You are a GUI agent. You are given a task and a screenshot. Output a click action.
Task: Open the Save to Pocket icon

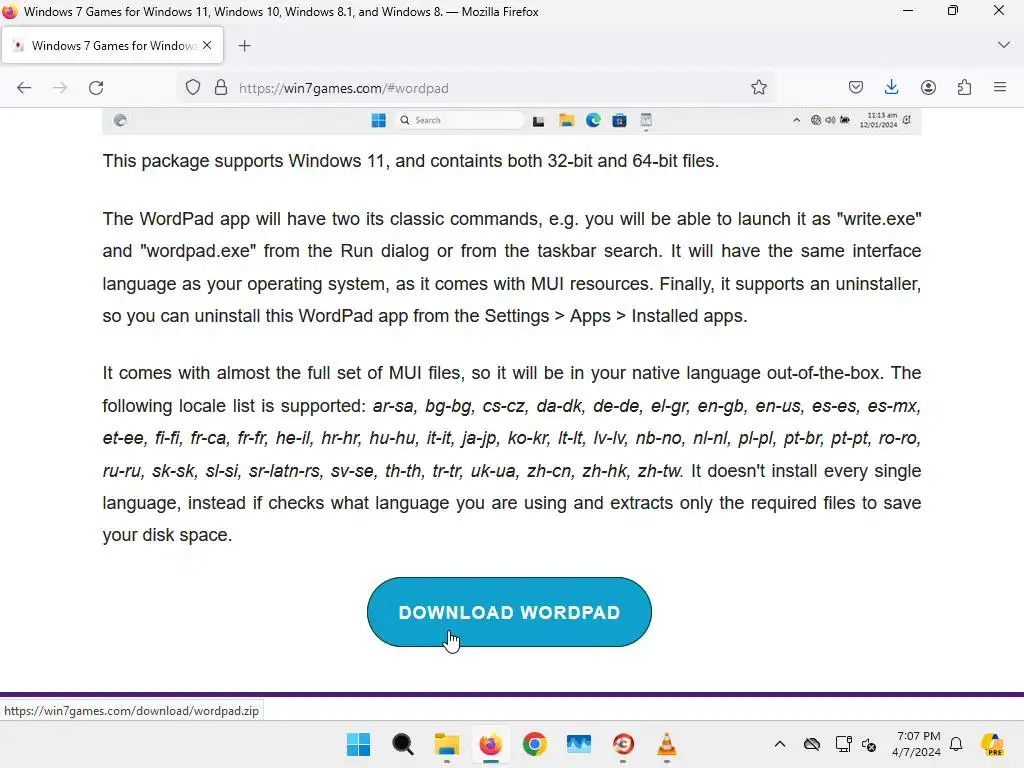[x=856, y=88]
